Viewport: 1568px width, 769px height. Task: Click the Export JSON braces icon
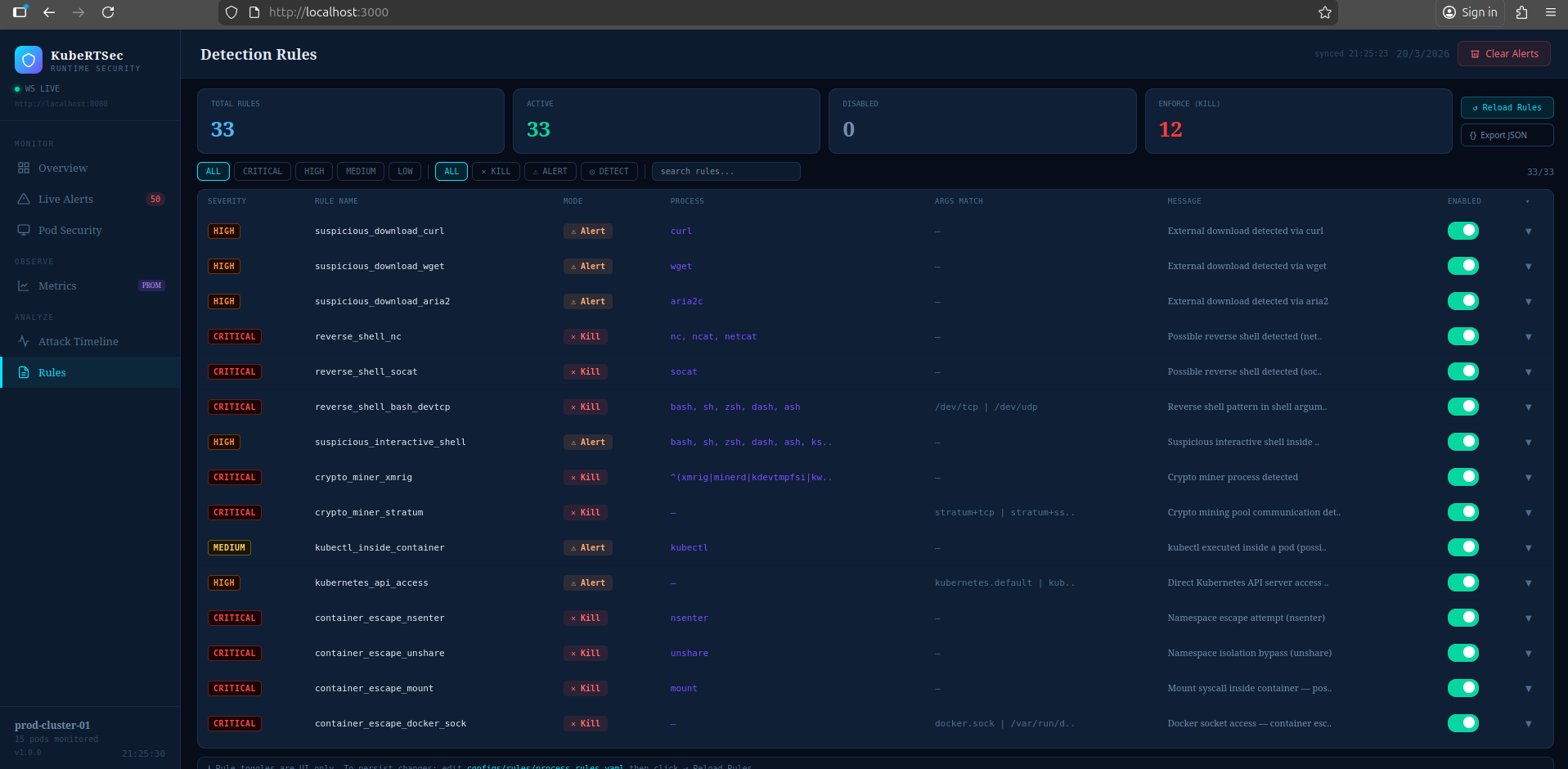pyautogui.click(x=1472, y=135)
